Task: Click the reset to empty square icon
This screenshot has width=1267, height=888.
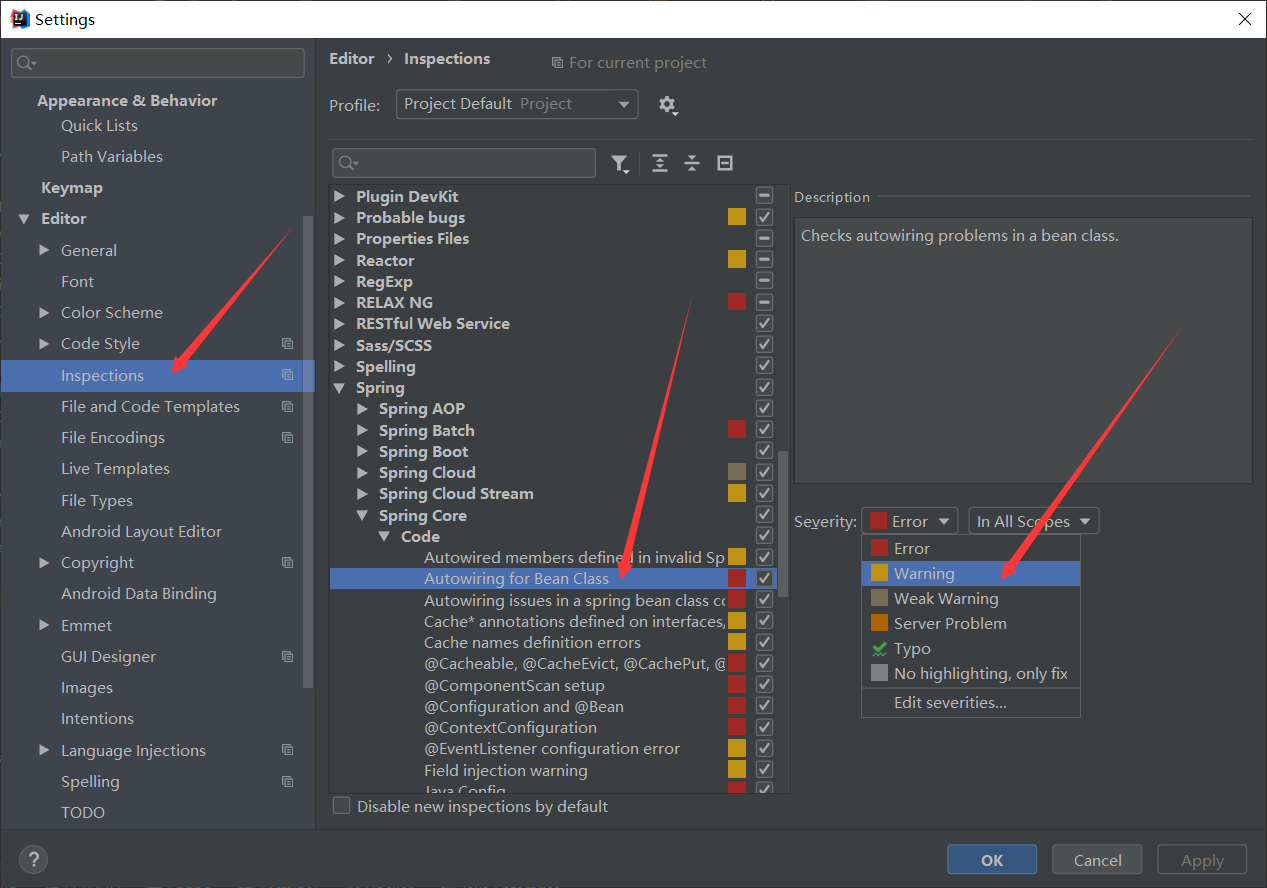Action: pyautogui.click(x=725, y=163)
